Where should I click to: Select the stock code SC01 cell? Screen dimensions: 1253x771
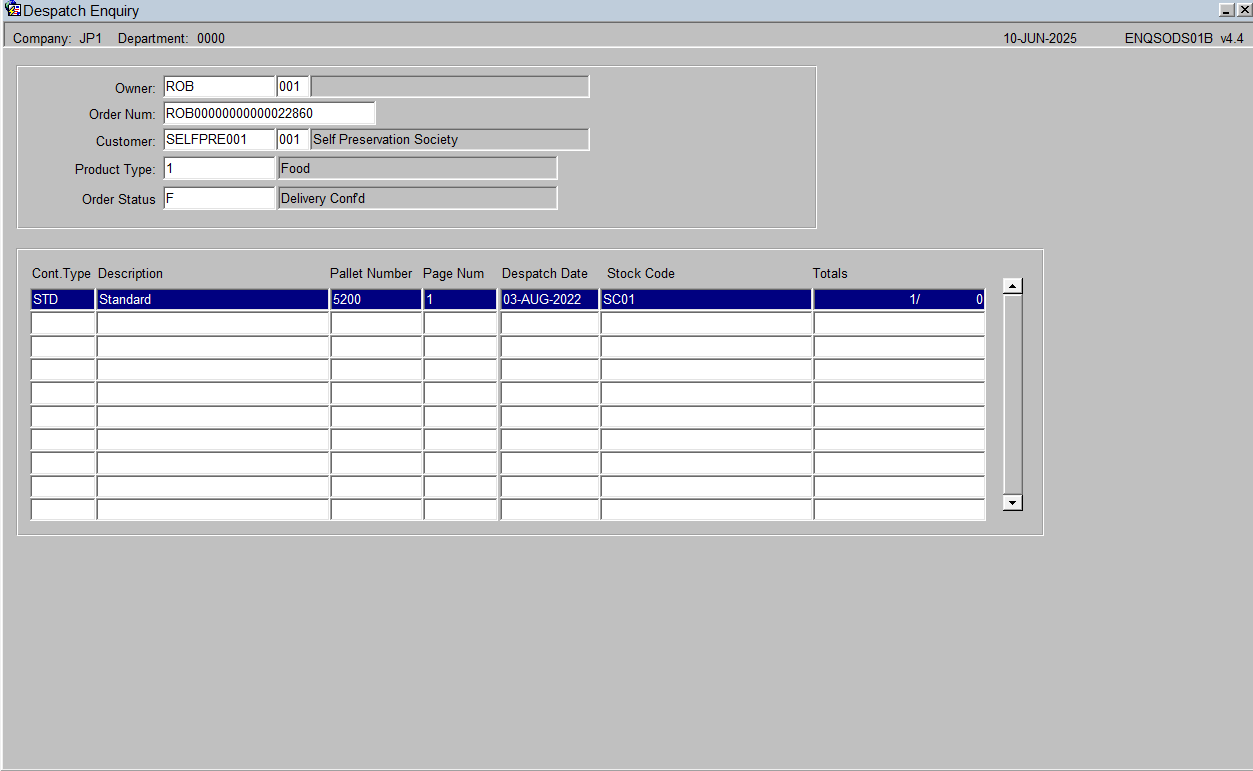[706, 299]
